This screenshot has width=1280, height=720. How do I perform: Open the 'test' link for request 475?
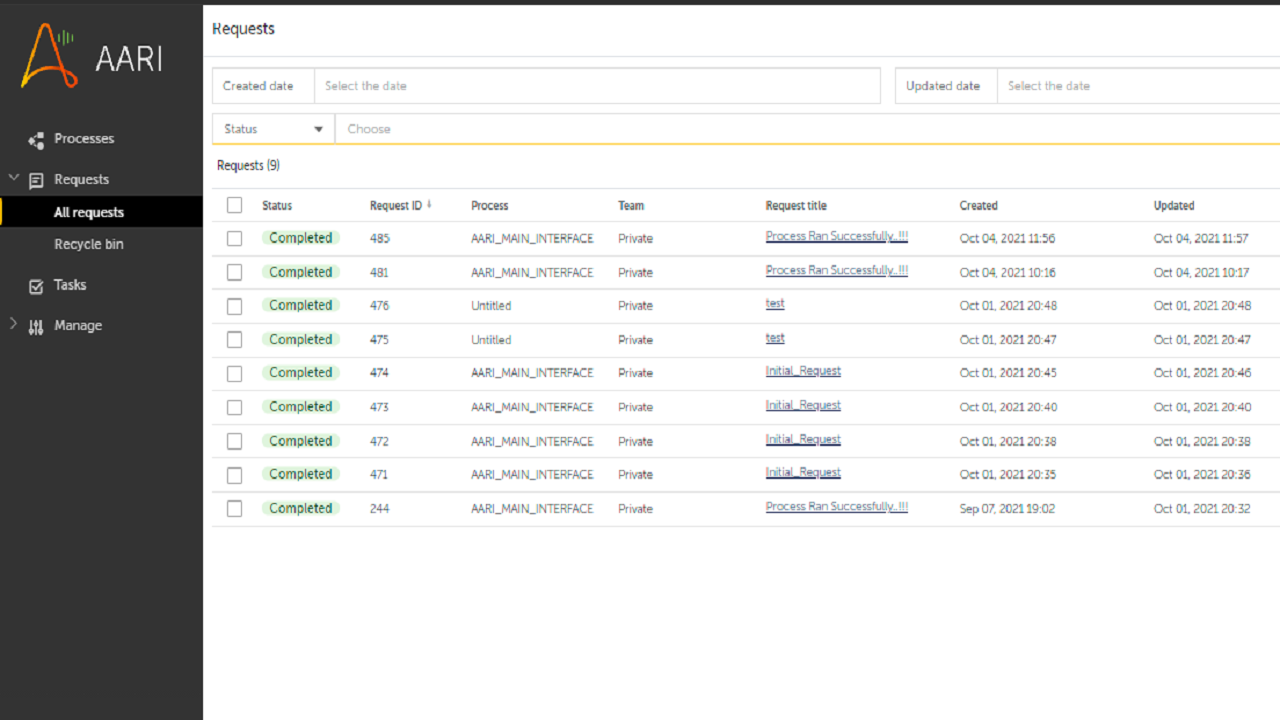775,338
